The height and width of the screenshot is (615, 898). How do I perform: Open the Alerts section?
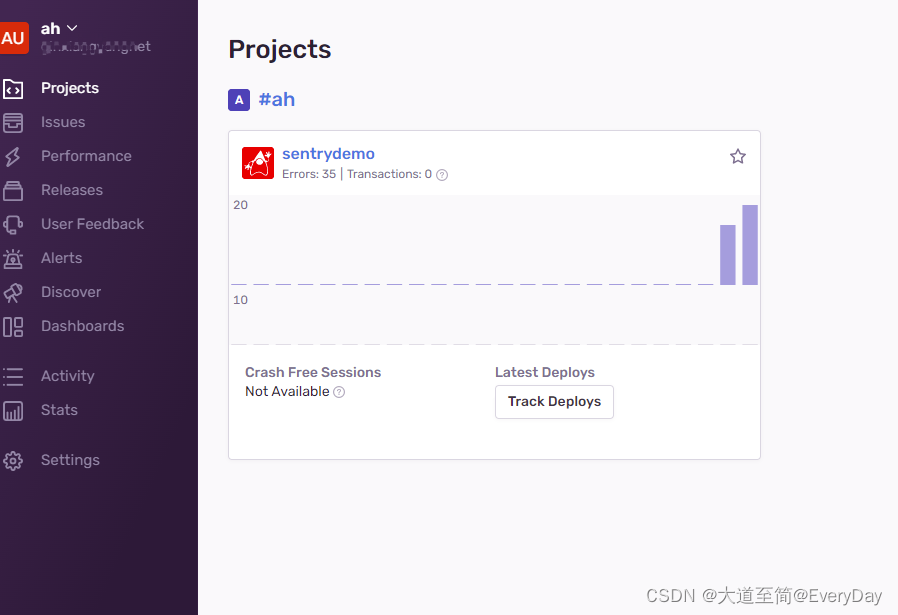click(x=62, y=258)
